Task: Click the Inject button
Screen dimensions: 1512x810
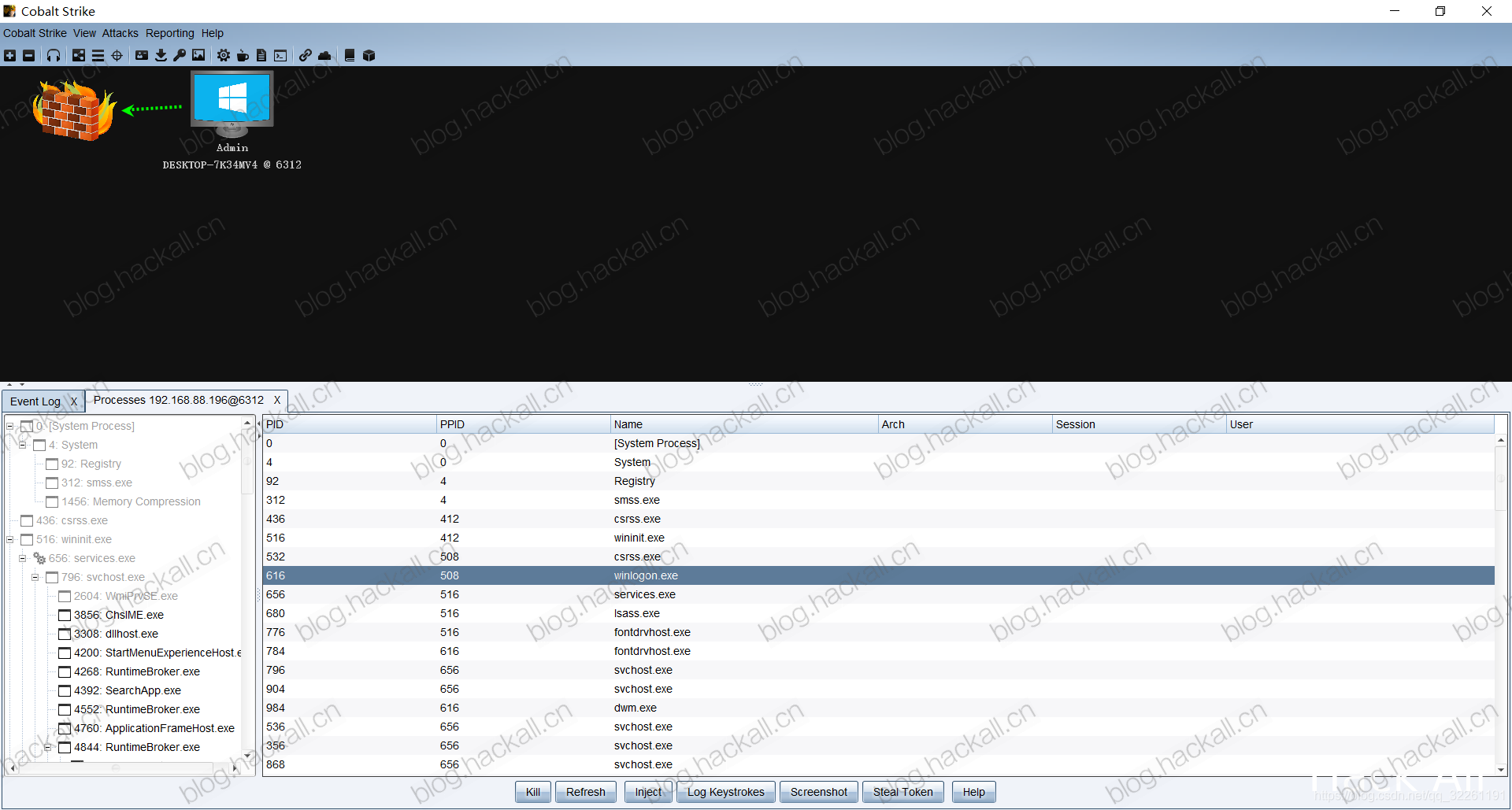Action: pos(648,792)
